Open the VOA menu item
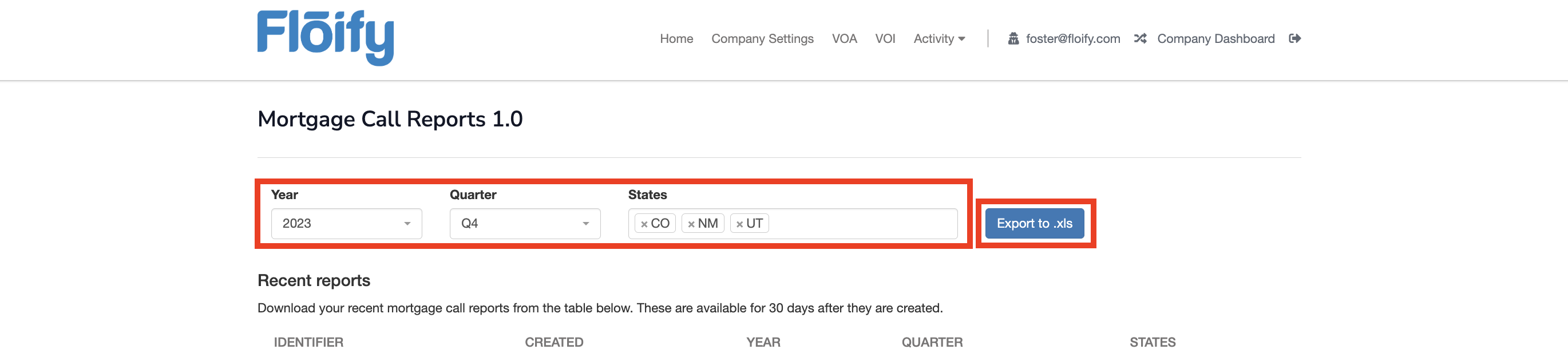 [844, 39]
